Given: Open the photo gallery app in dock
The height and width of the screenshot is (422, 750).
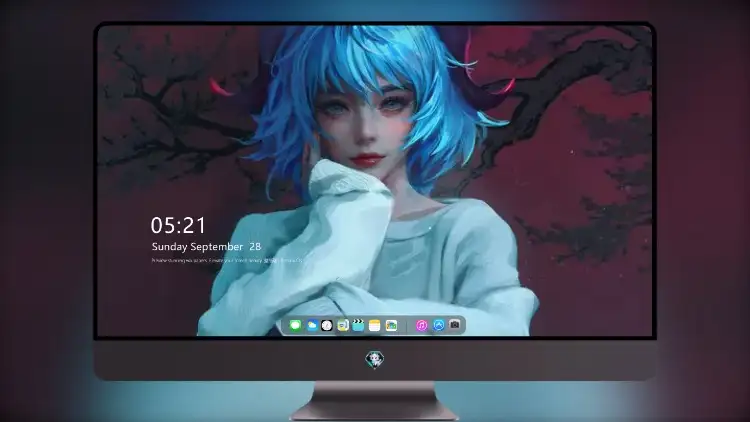Looking at the screenshot, I should pos(391,326).
